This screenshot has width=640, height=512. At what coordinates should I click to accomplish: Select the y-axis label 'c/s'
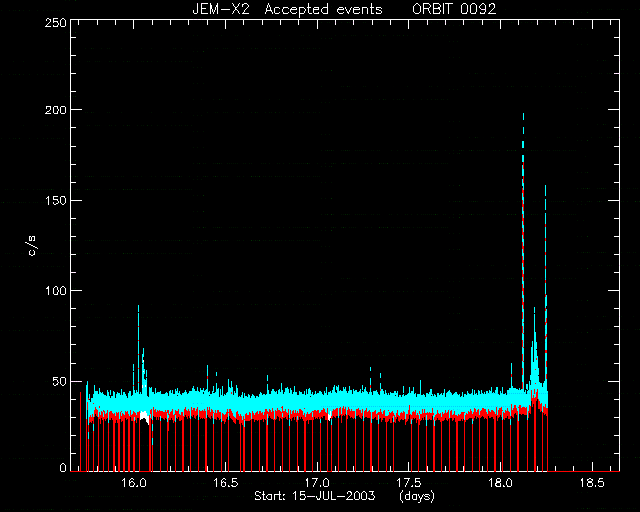pos(32,246)
